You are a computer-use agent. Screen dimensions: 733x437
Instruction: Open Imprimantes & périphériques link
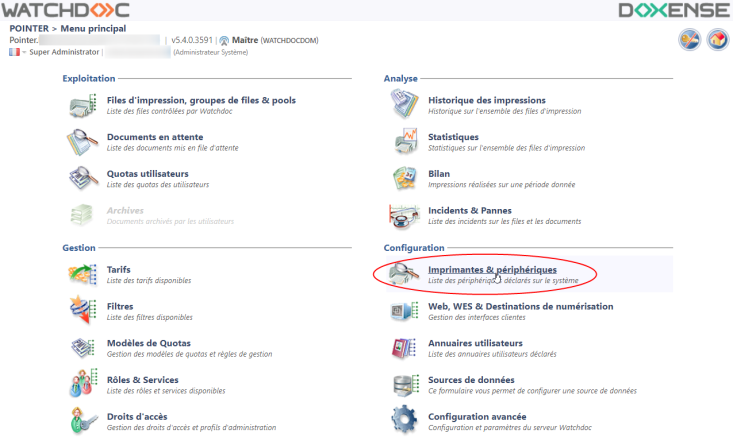tap(492, 270)
